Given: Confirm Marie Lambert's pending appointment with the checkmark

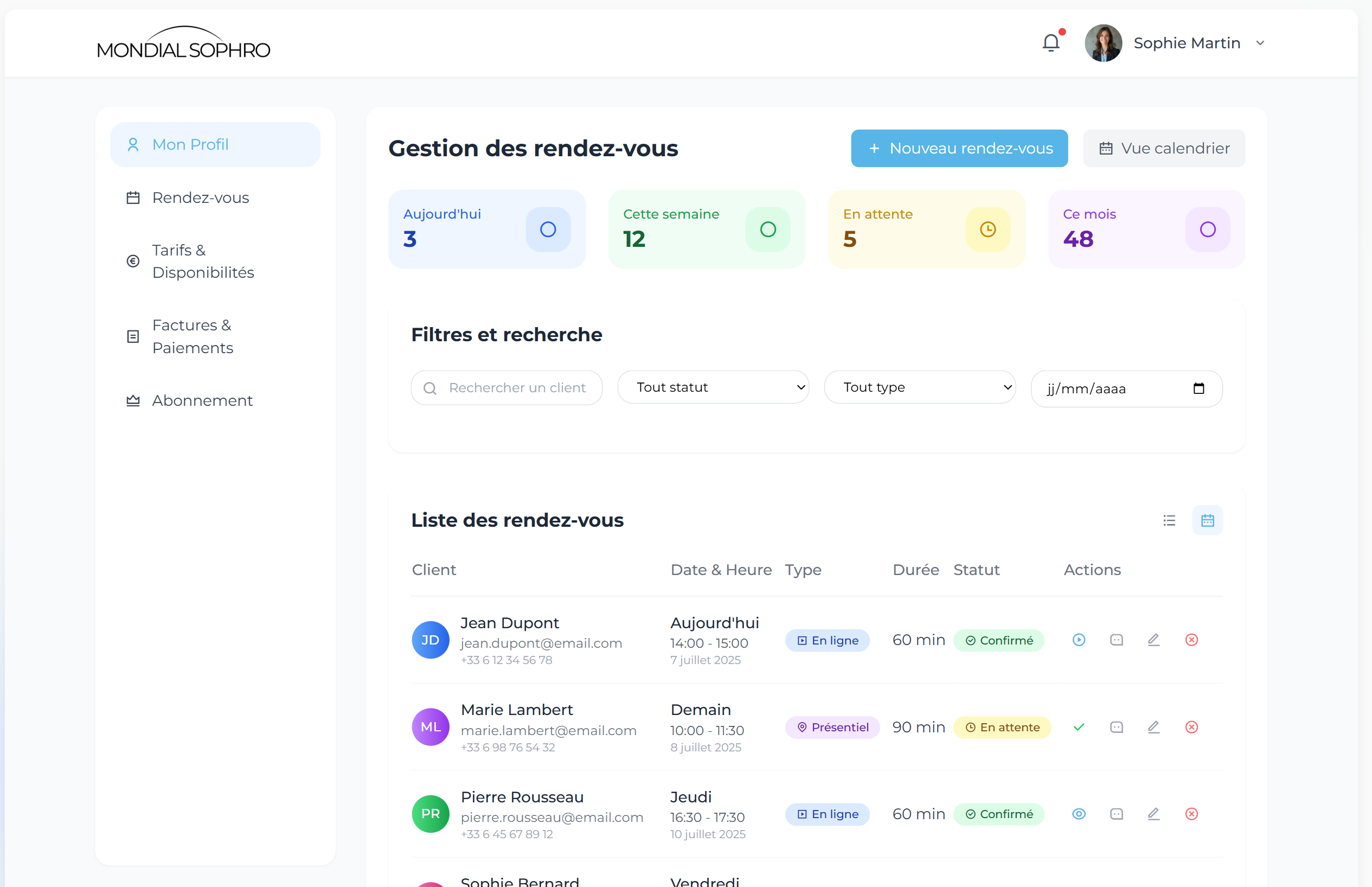Looking at the screenshot, I should [1079, 727].
